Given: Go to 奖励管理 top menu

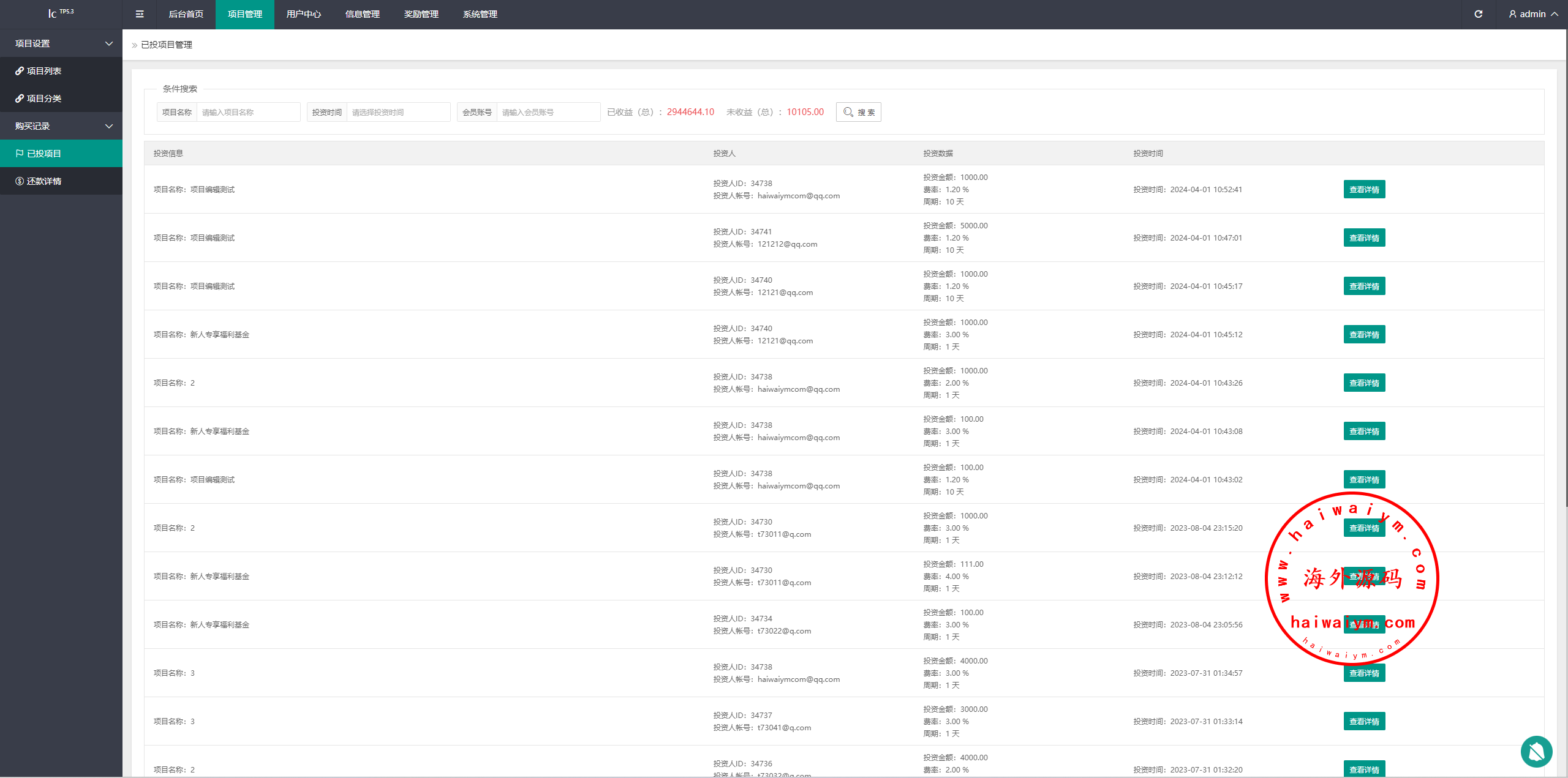Looking at the screenshot, I should [421, 14].
